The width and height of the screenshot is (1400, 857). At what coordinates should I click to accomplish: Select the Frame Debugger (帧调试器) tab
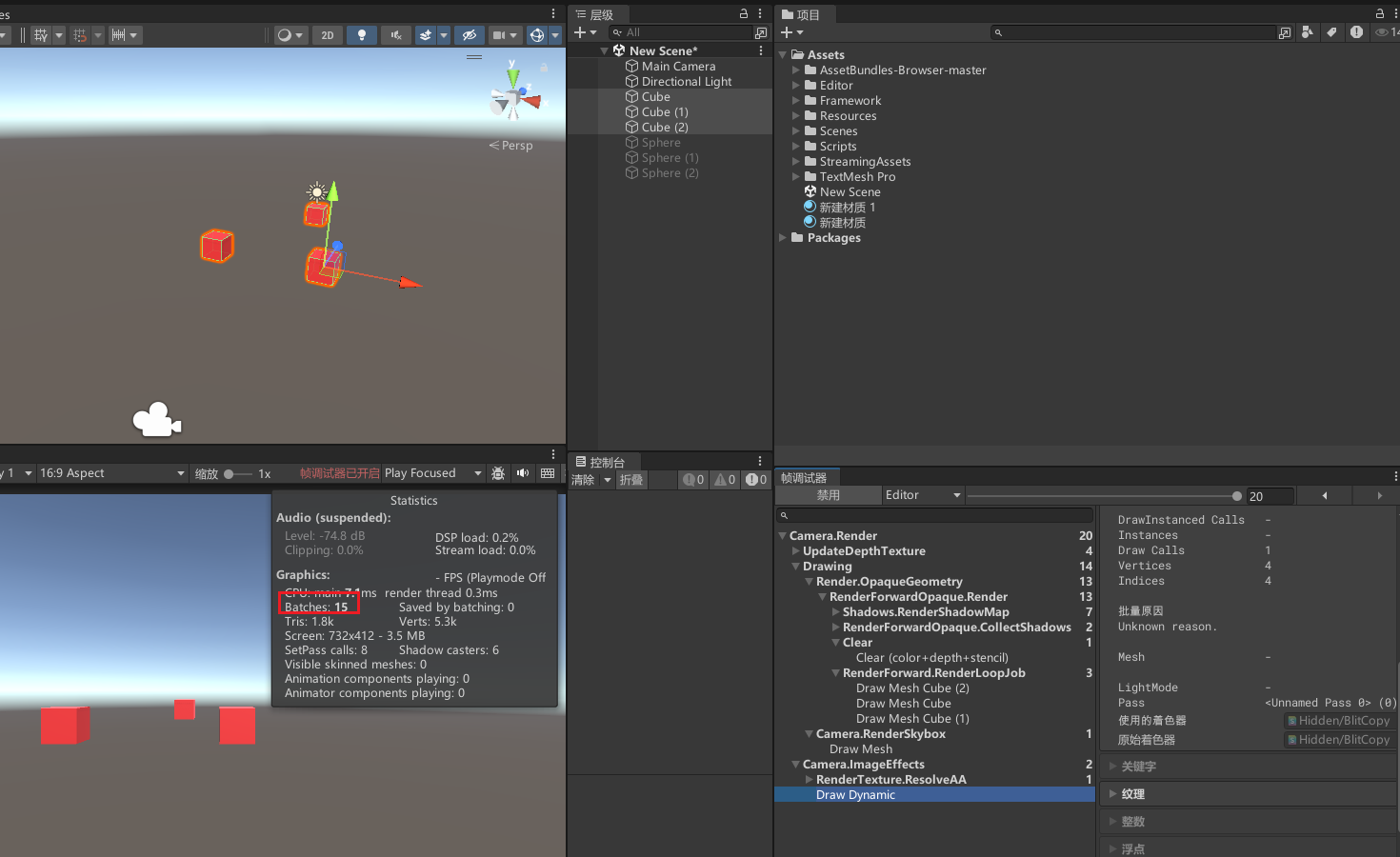[x=805, y=478]
